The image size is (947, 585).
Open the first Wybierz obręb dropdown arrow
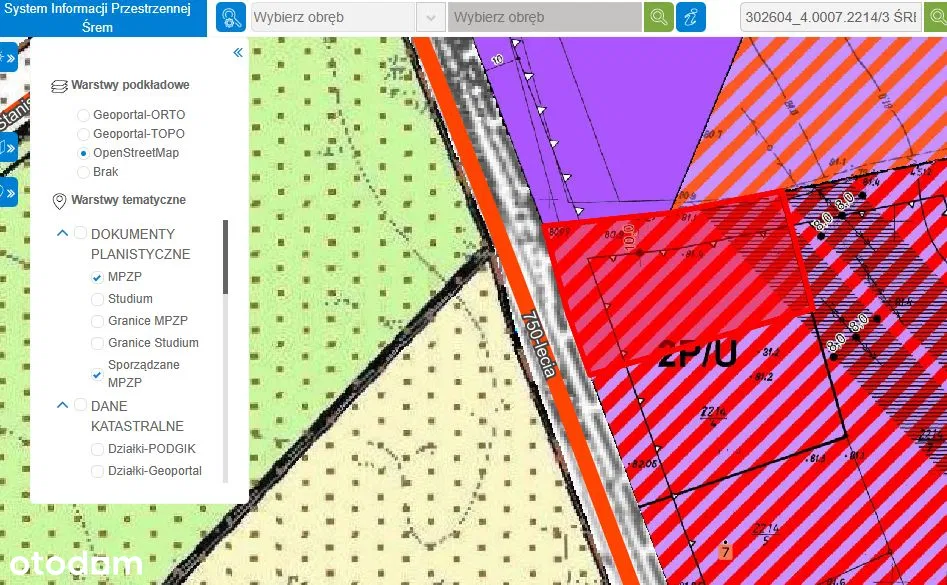(430, 17)
